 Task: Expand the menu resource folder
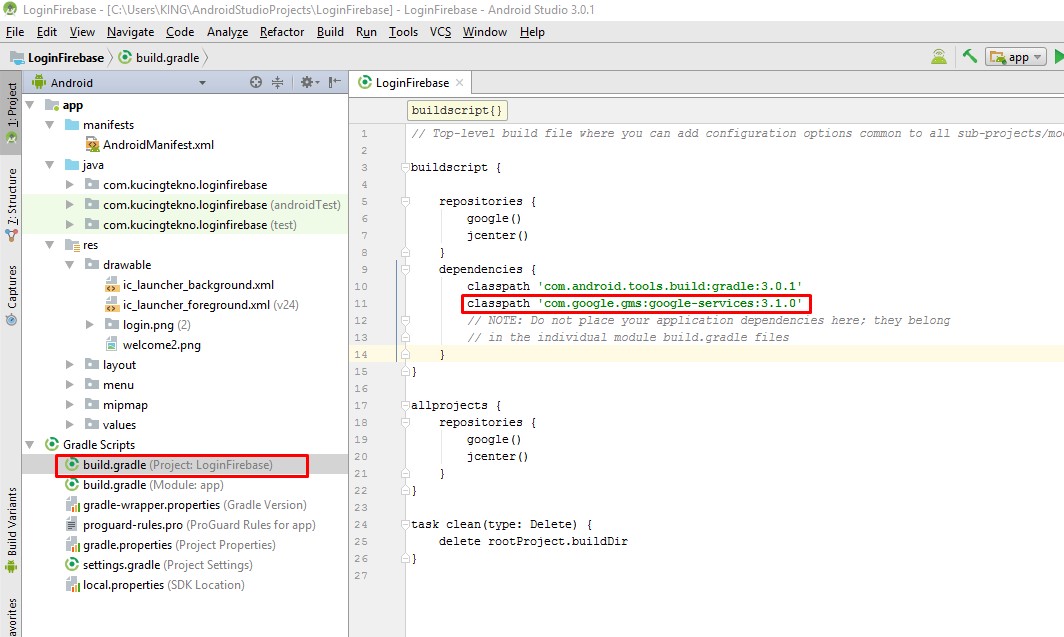pyautogui.click(x=69, y=385)
